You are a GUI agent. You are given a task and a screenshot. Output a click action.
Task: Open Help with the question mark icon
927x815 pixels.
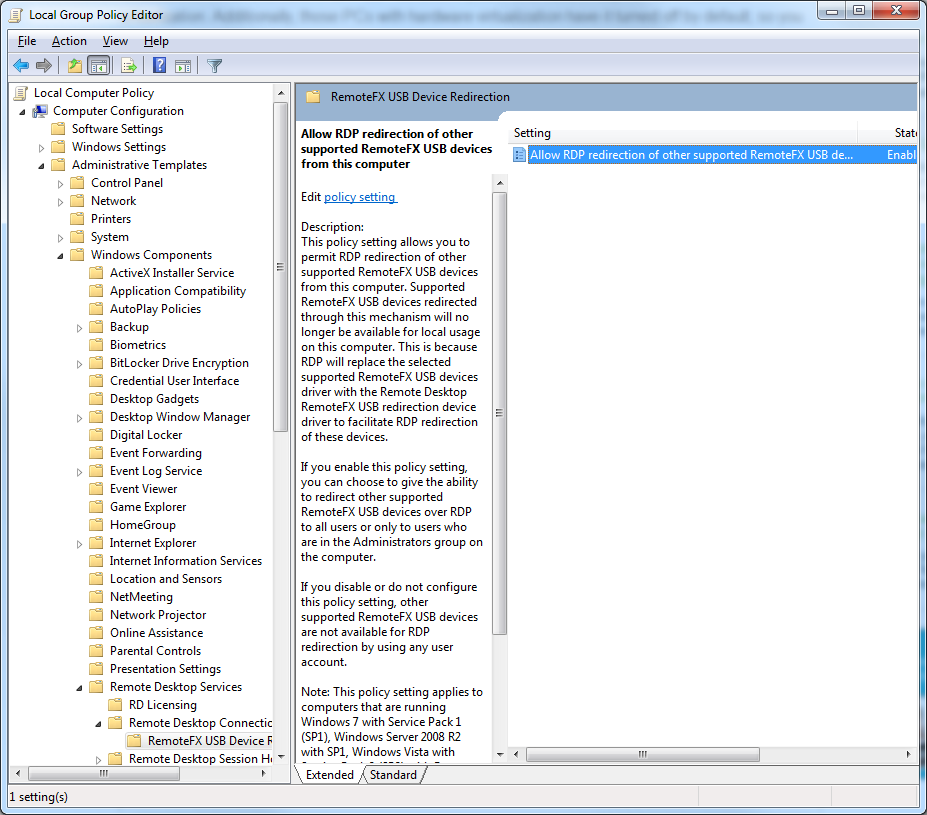(159, 66)
